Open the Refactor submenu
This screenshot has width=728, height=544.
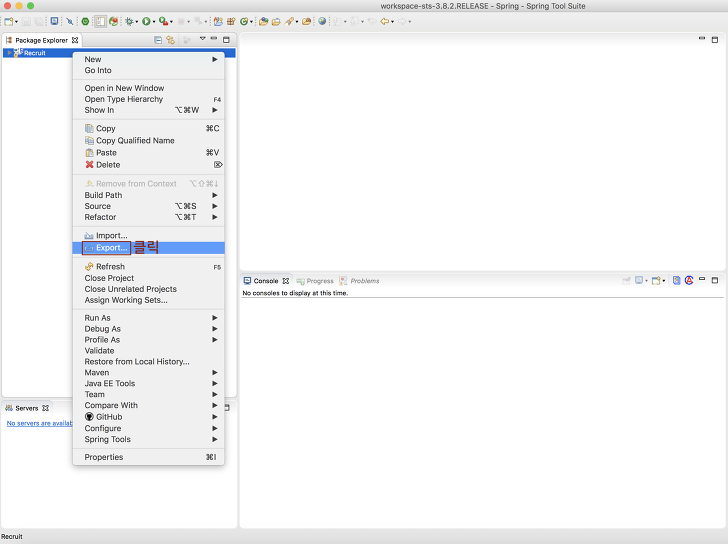click(x=149, y=217)
